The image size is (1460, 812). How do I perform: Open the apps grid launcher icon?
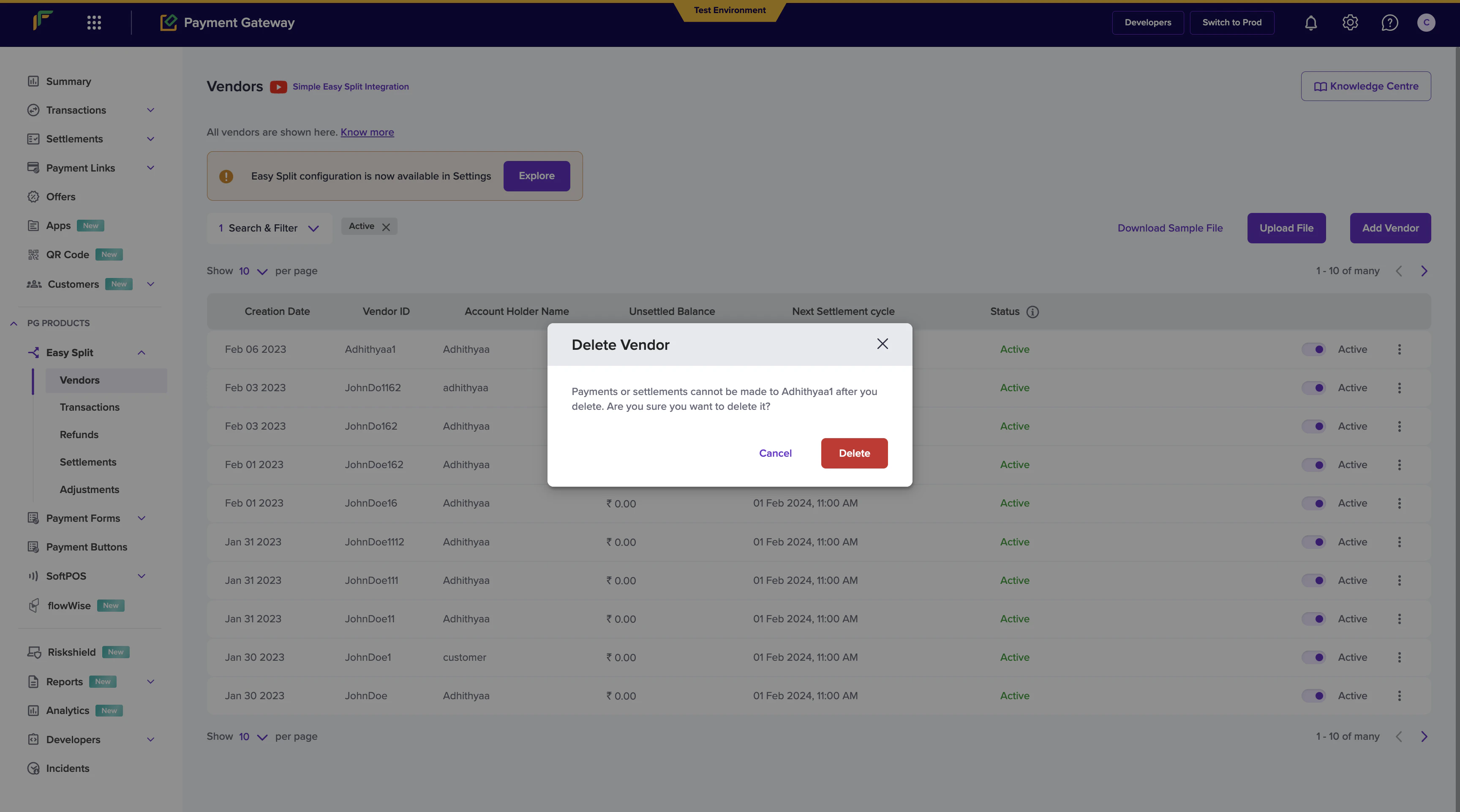tap(94, 23)
